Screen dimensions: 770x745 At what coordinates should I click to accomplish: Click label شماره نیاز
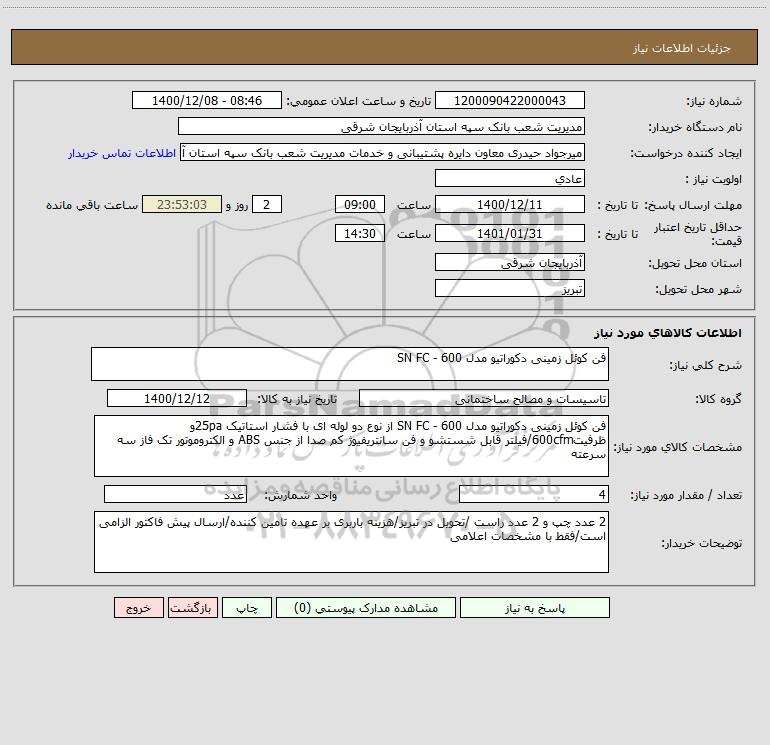[714, 102]
